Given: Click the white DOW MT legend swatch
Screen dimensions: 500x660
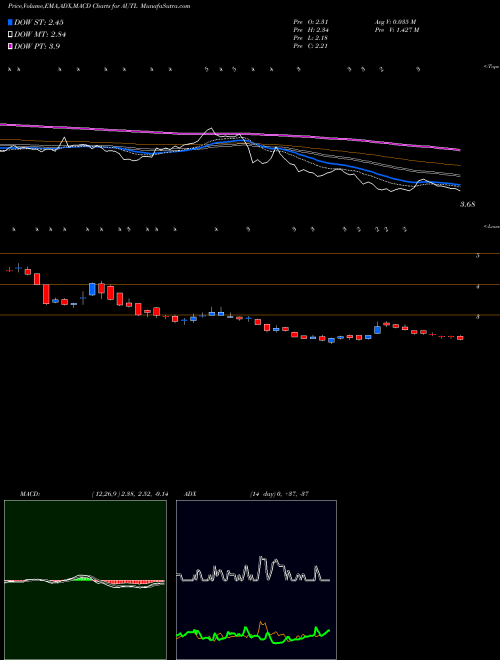Looking at the screenshot, I should coord(10,35).
